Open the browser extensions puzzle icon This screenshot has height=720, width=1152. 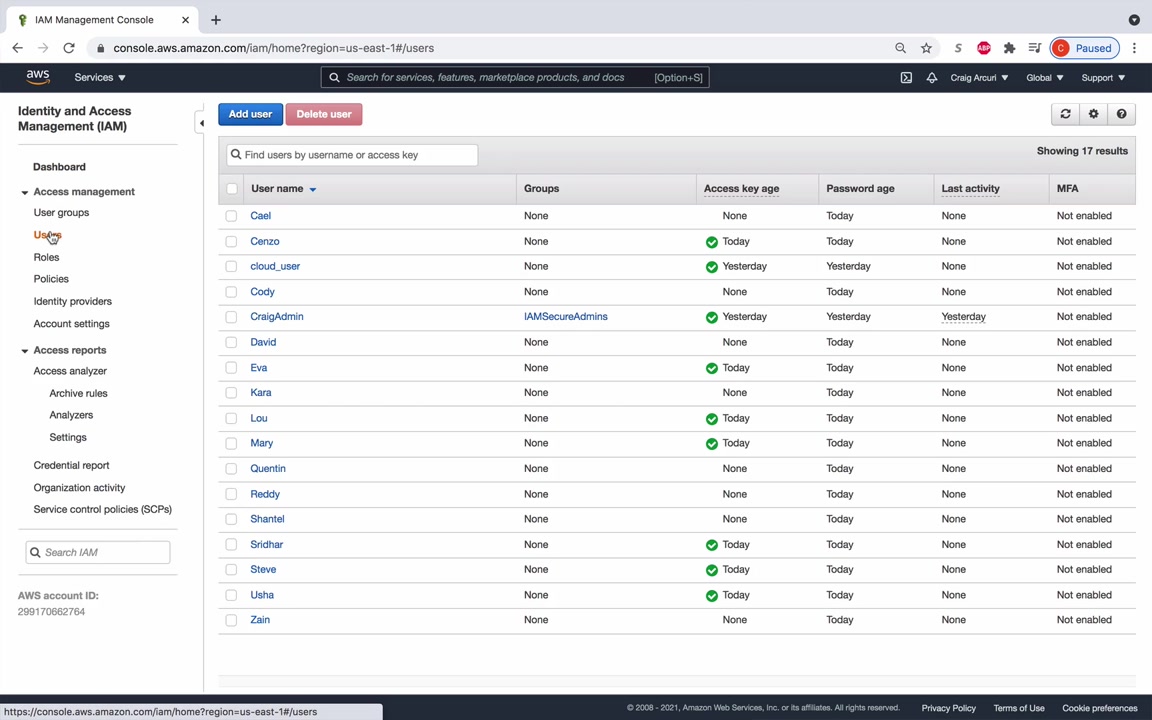1009,48
